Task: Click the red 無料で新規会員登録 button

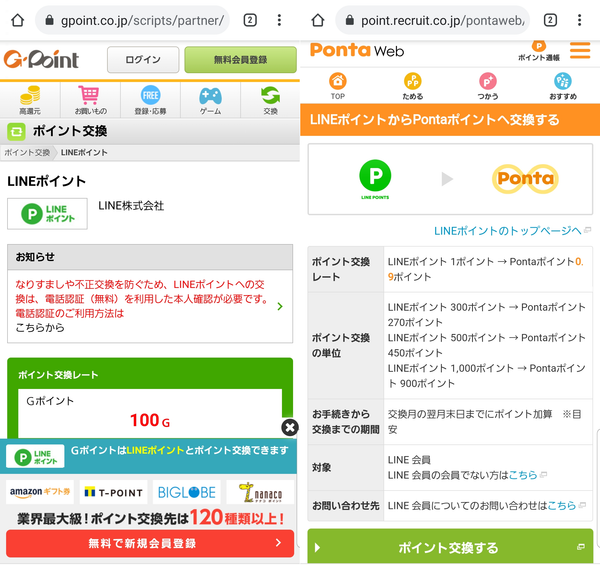Action: [x=150, y=543]
